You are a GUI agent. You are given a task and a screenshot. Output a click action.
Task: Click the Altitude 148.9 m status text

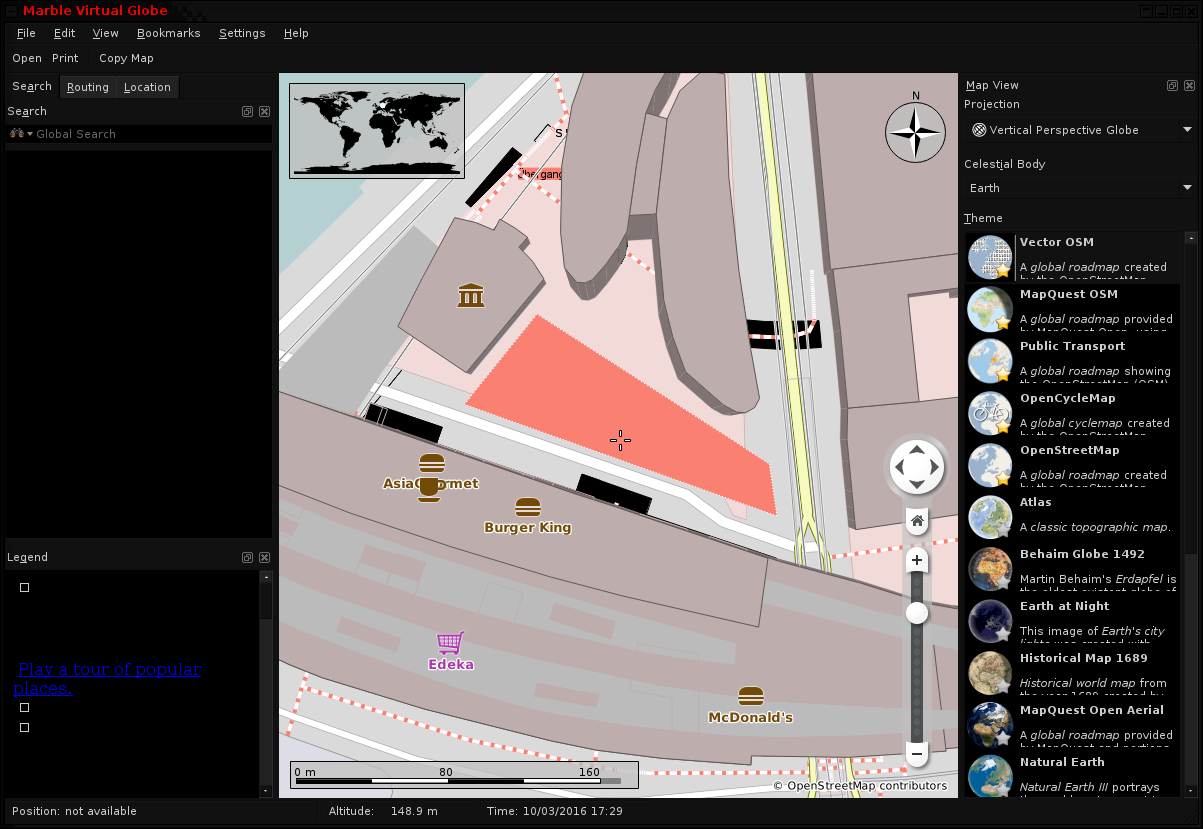[x=383, y=811]
